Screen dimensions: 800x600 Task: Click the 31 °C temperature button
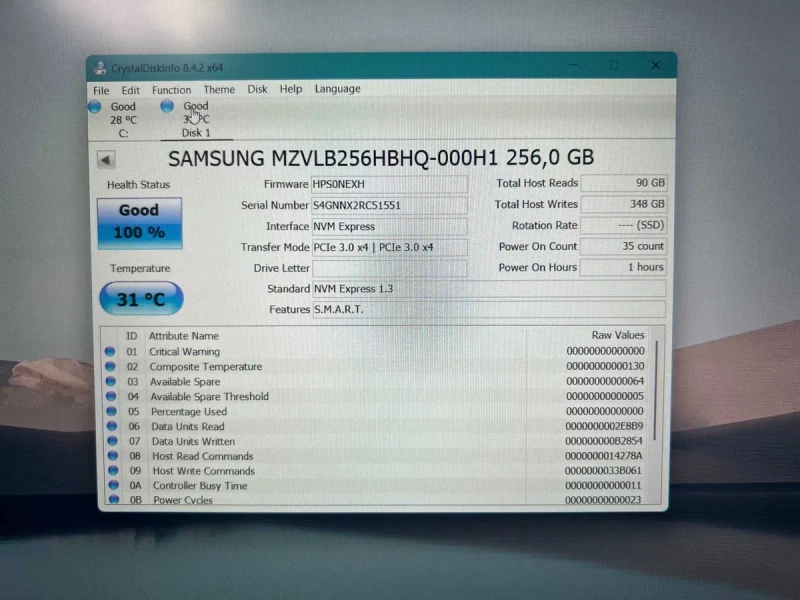click(141, 298)
